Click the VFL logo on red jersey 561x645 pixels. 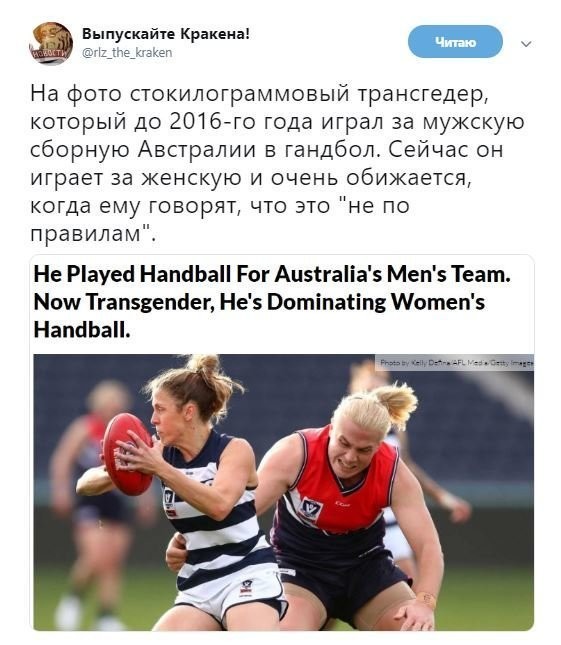pos(310,509)
